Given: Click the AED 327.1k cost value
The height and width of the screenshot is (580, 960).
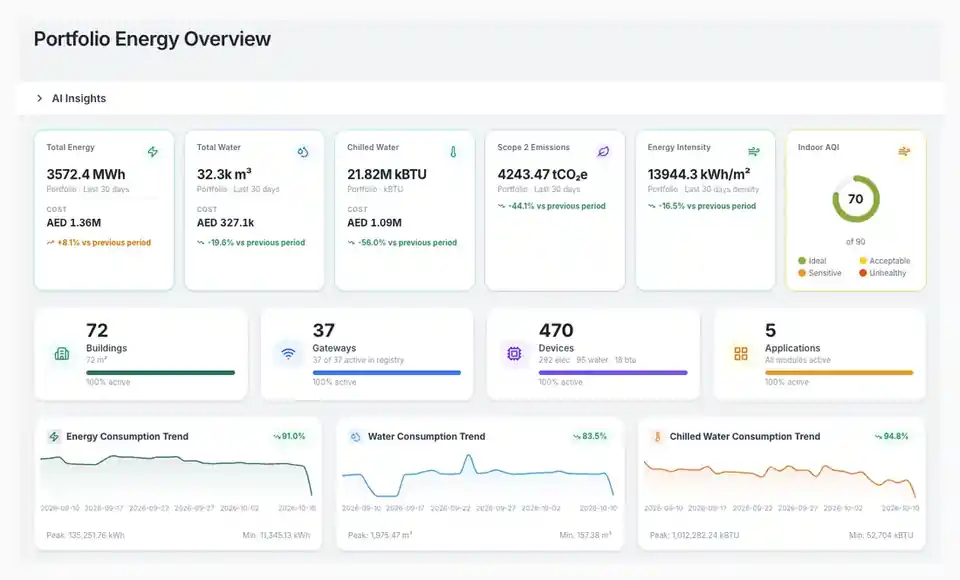Looking at the screenshot, I should click(225, 223).
